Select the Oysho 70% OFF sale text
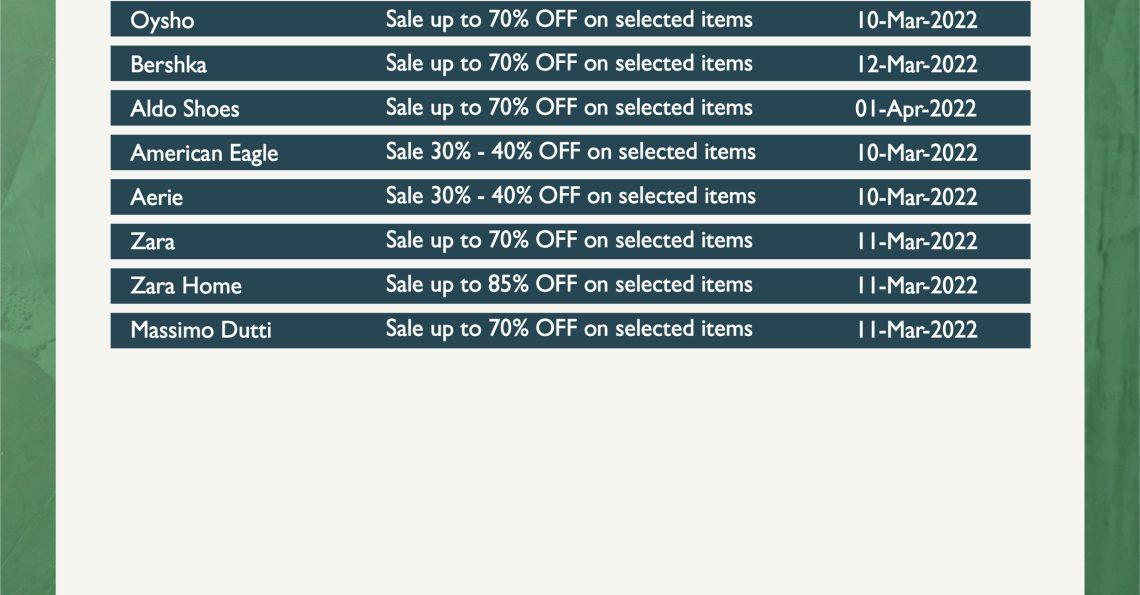Viewport: 1140px width, 595px height. (569, 20)
